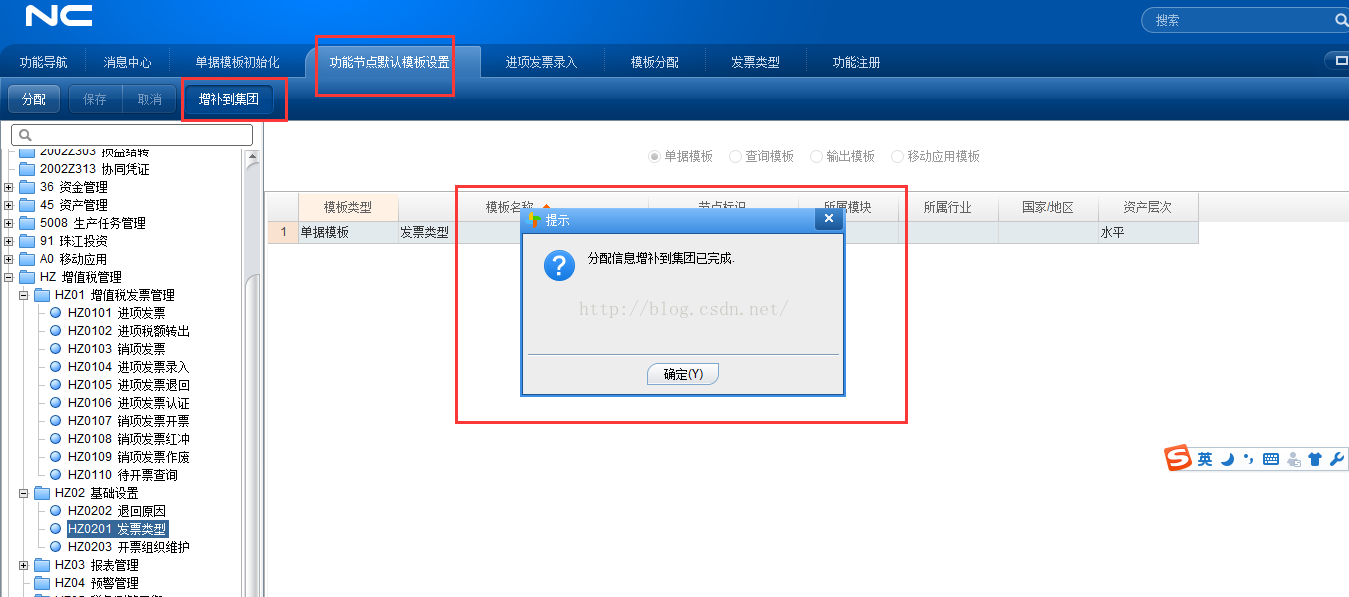This screenshot has height=597, width=1349.
Task: Select HZ0104 进项发票录入 tree item
Action: point(128,367)
